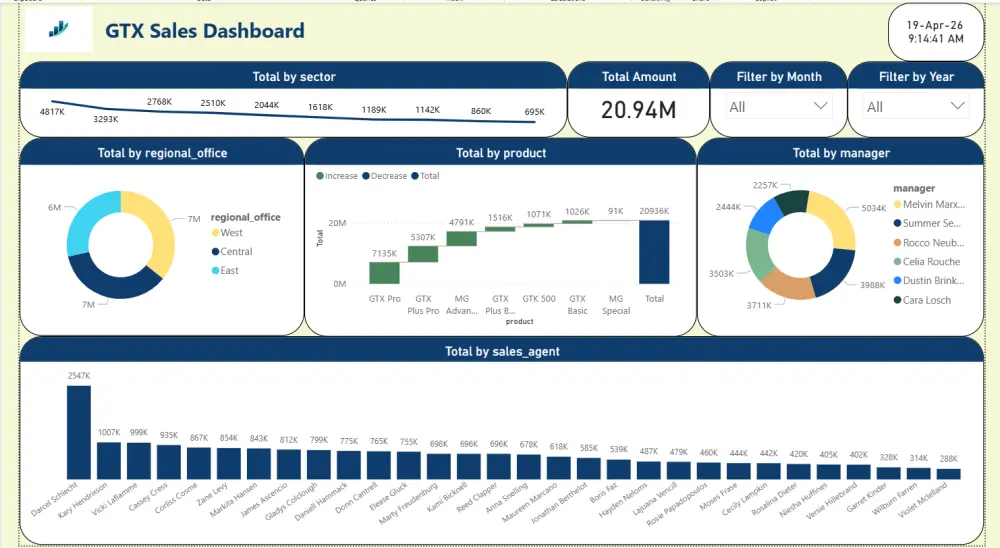The width and height of the screenshot is (1000, 548).
Task: Click the date and time card
Action: 936,32
